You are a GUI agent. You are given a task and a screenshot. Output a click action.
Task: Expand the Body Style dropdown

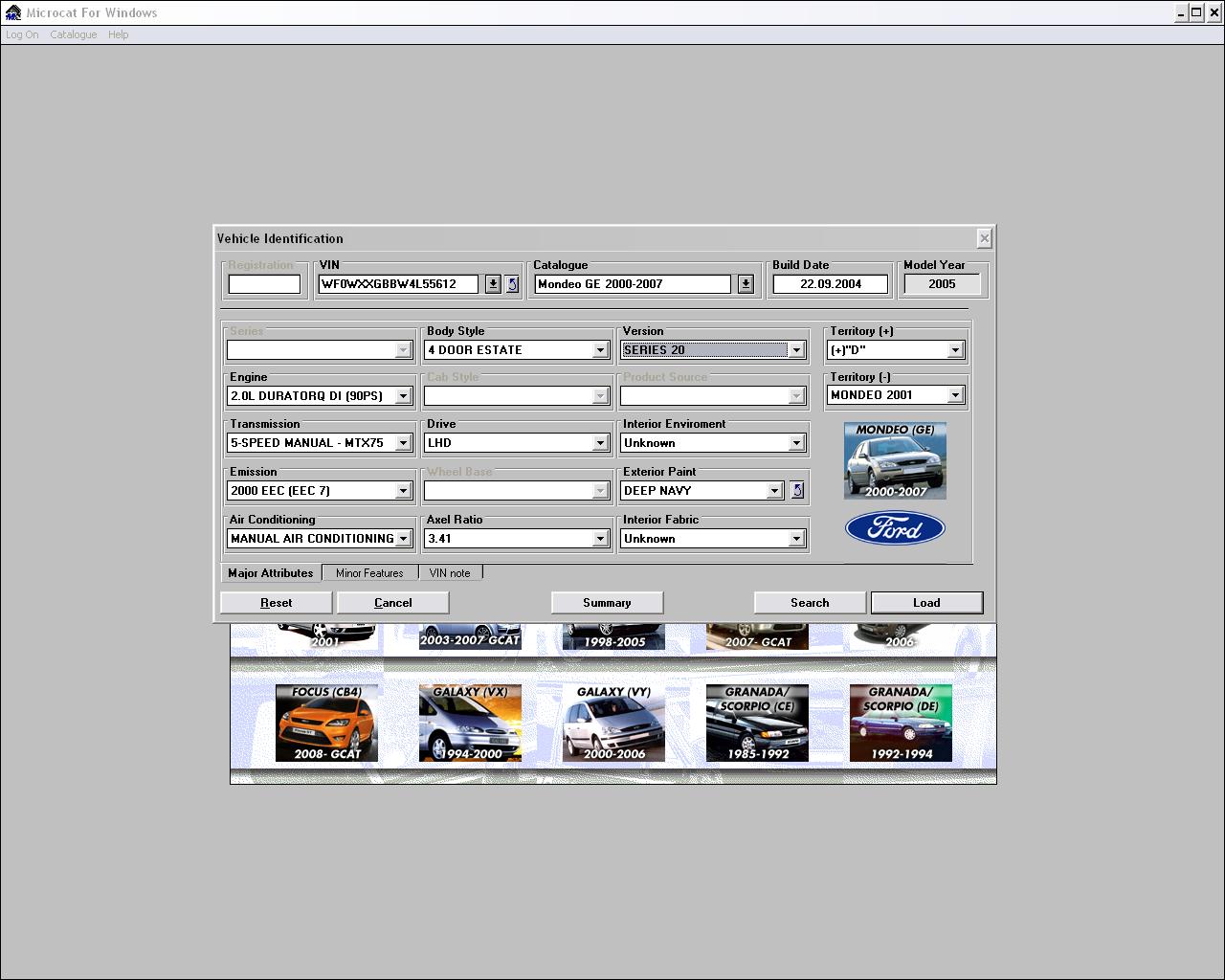(x=600, y=350)
